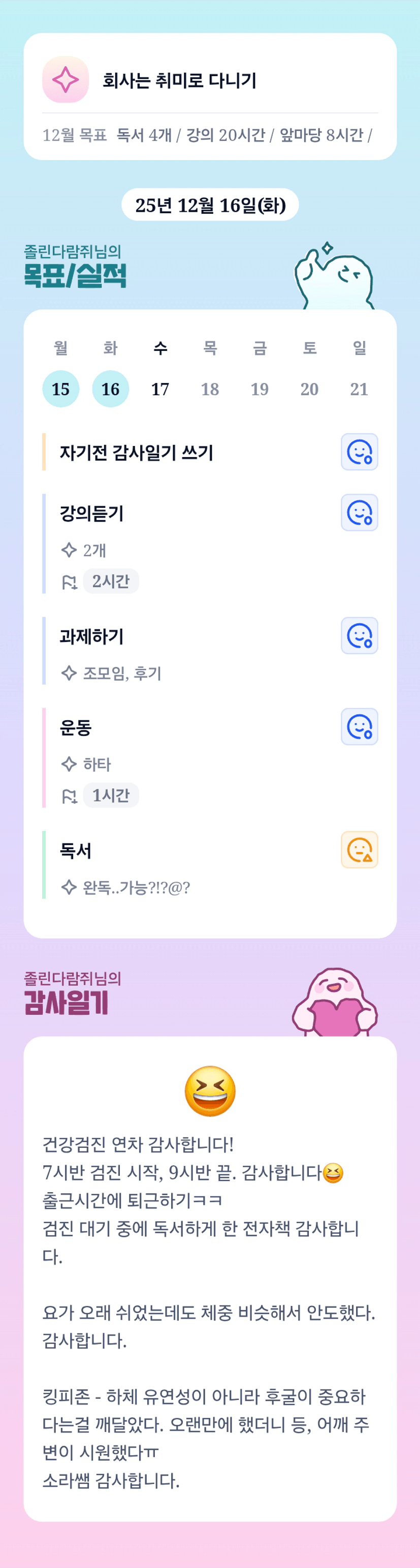
Task: Click the smiley status icon for 운동
Action: coord(359,726)
